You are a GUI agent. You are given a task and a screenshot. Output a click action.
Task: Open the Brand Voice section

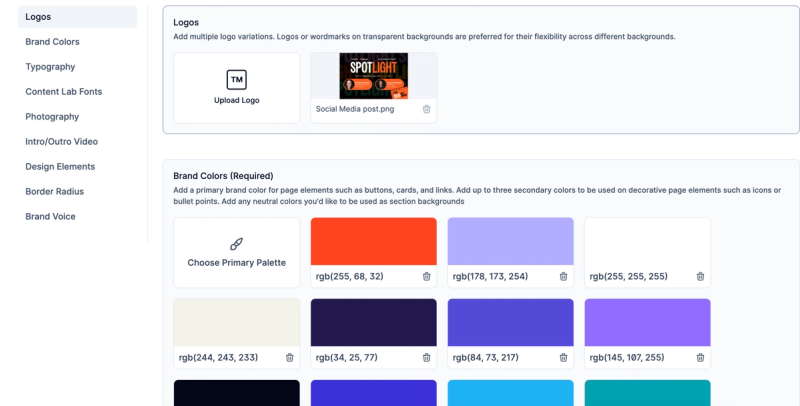(51, 217)
